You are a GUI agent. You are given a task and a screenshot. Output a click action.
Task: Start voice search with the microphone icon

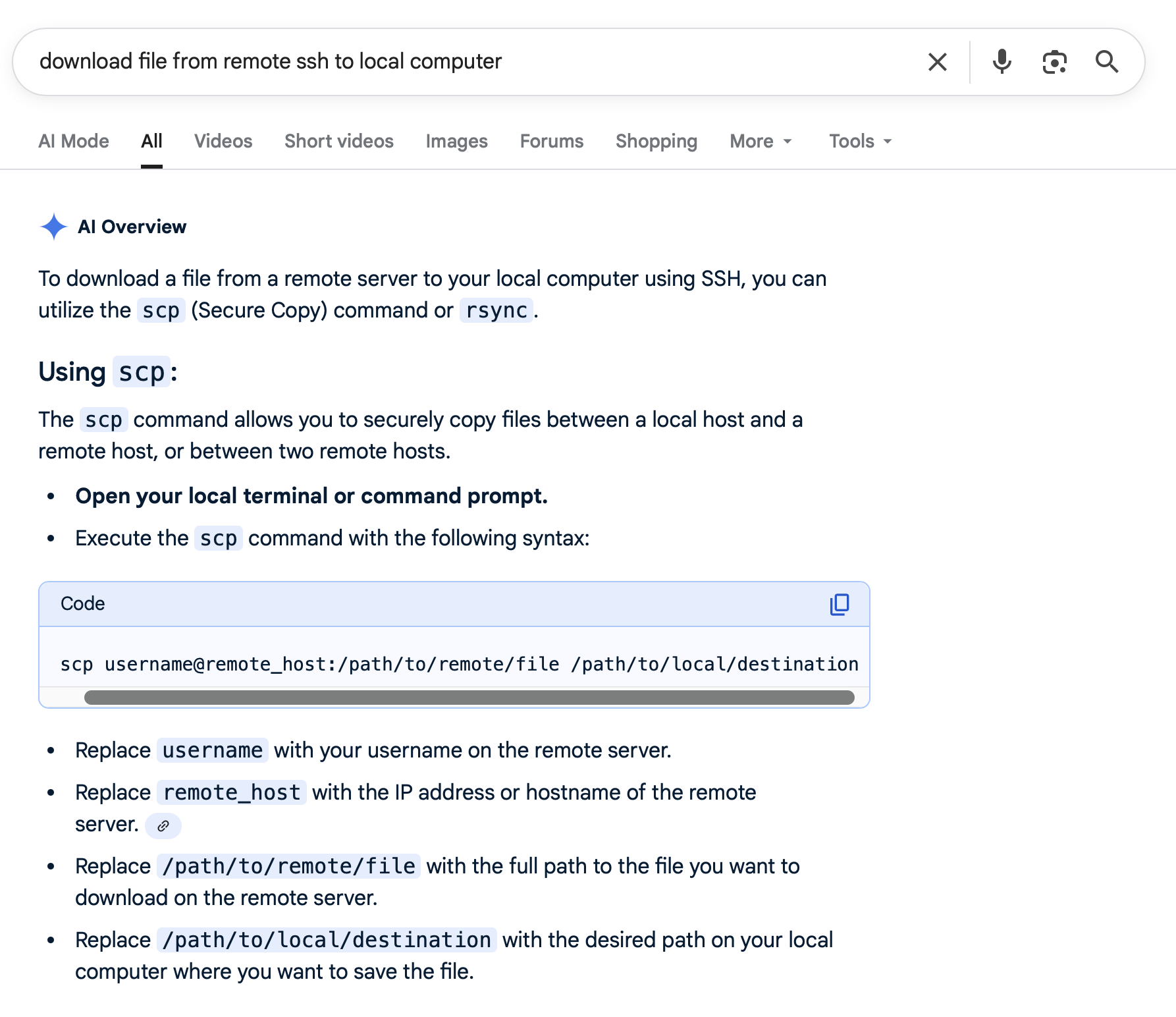pyautogui.click(x=1002, y=62)
